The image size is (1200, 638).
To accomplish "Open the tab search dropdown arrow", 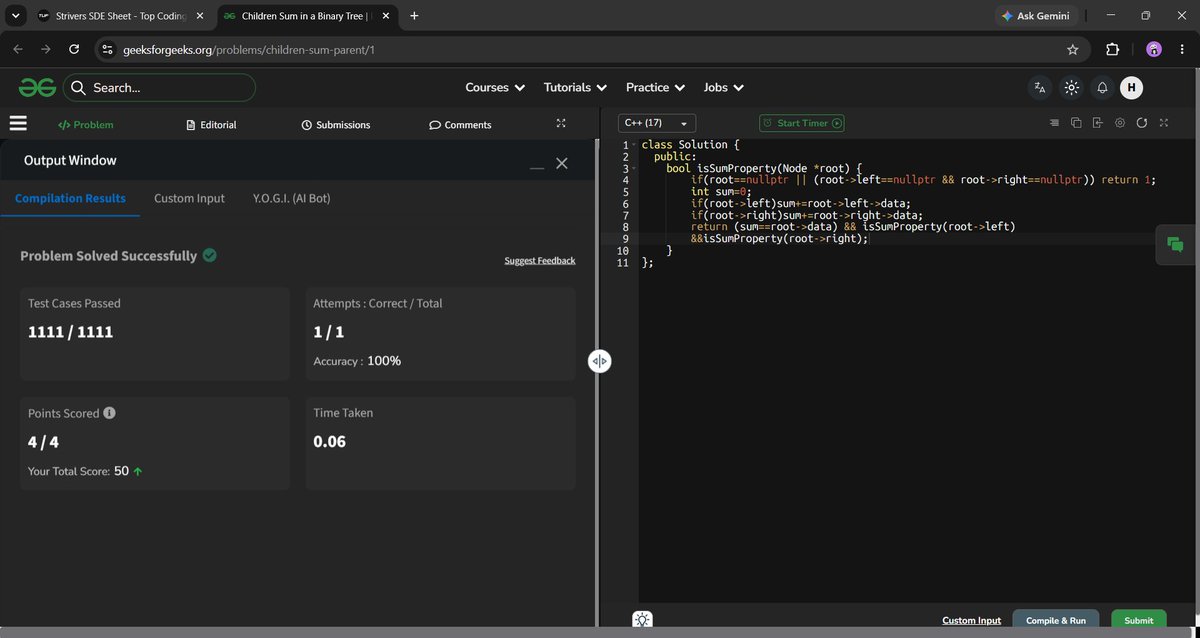I will (15, 16).
